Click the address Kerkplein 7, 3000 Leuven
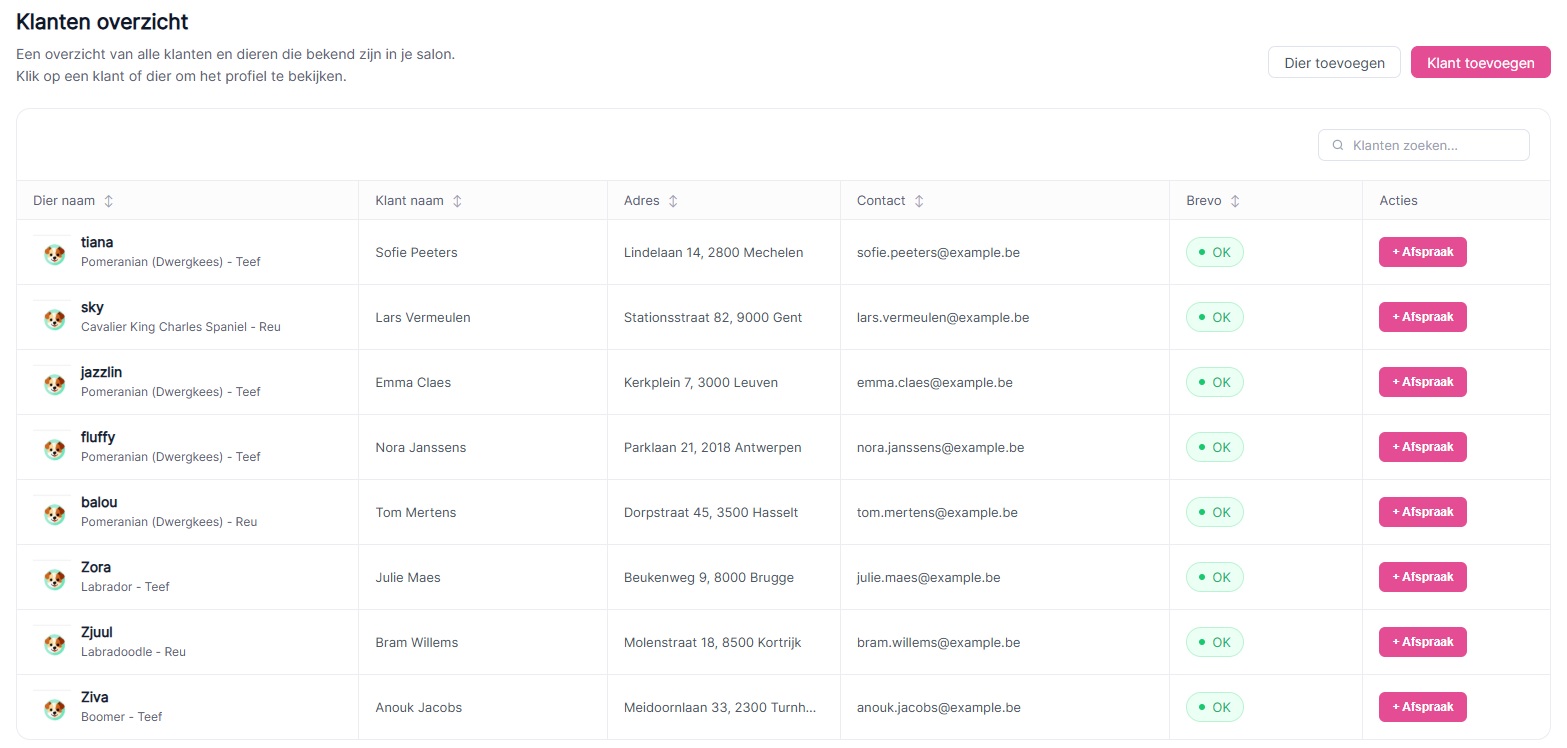Viewport: 1567px width, 748px height. coord(701,382)
